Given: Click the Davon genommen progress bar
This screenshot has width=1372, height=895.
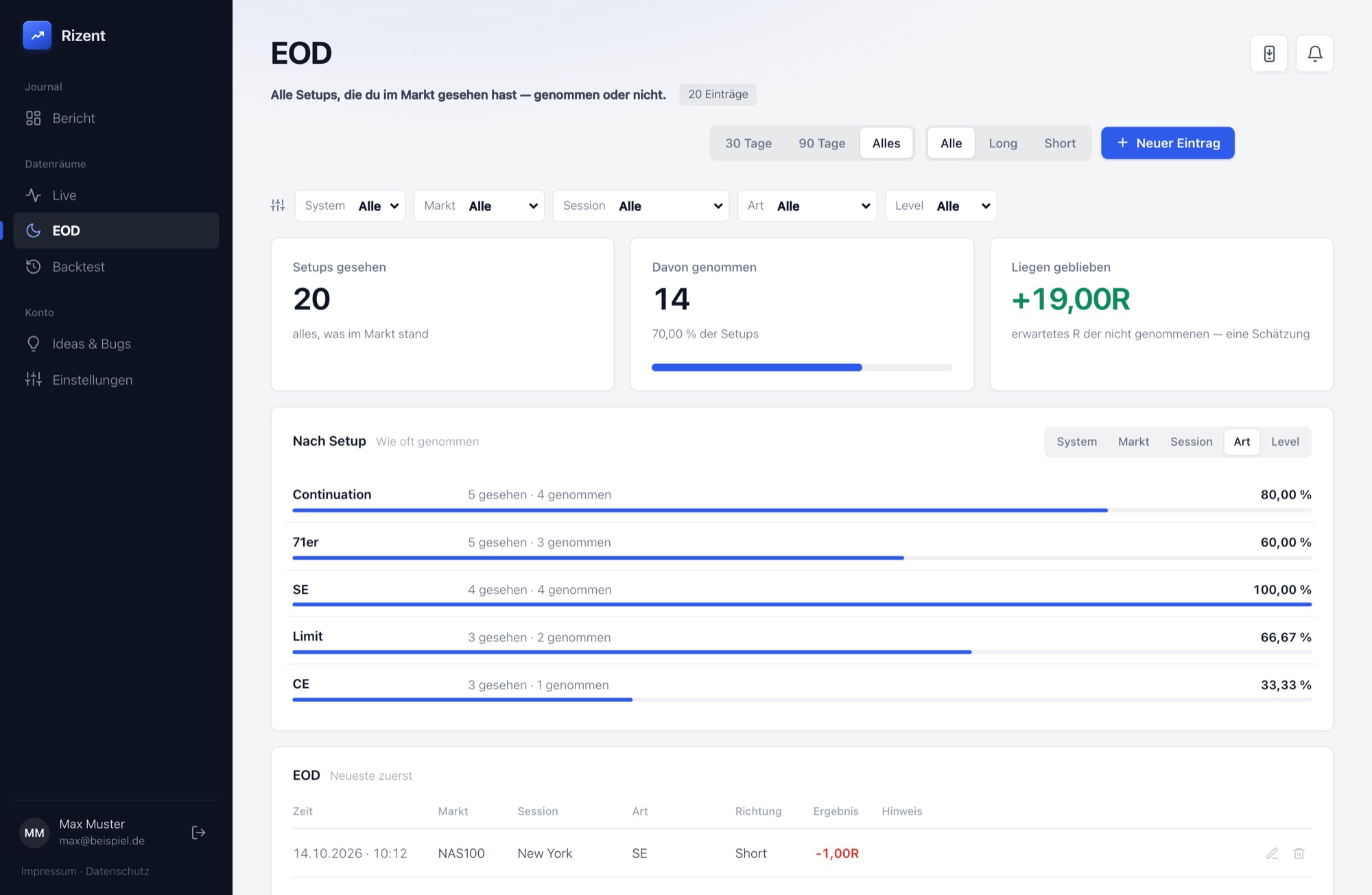Looking at the screenshot, I should pyautogui.click(x=802, y=368).
